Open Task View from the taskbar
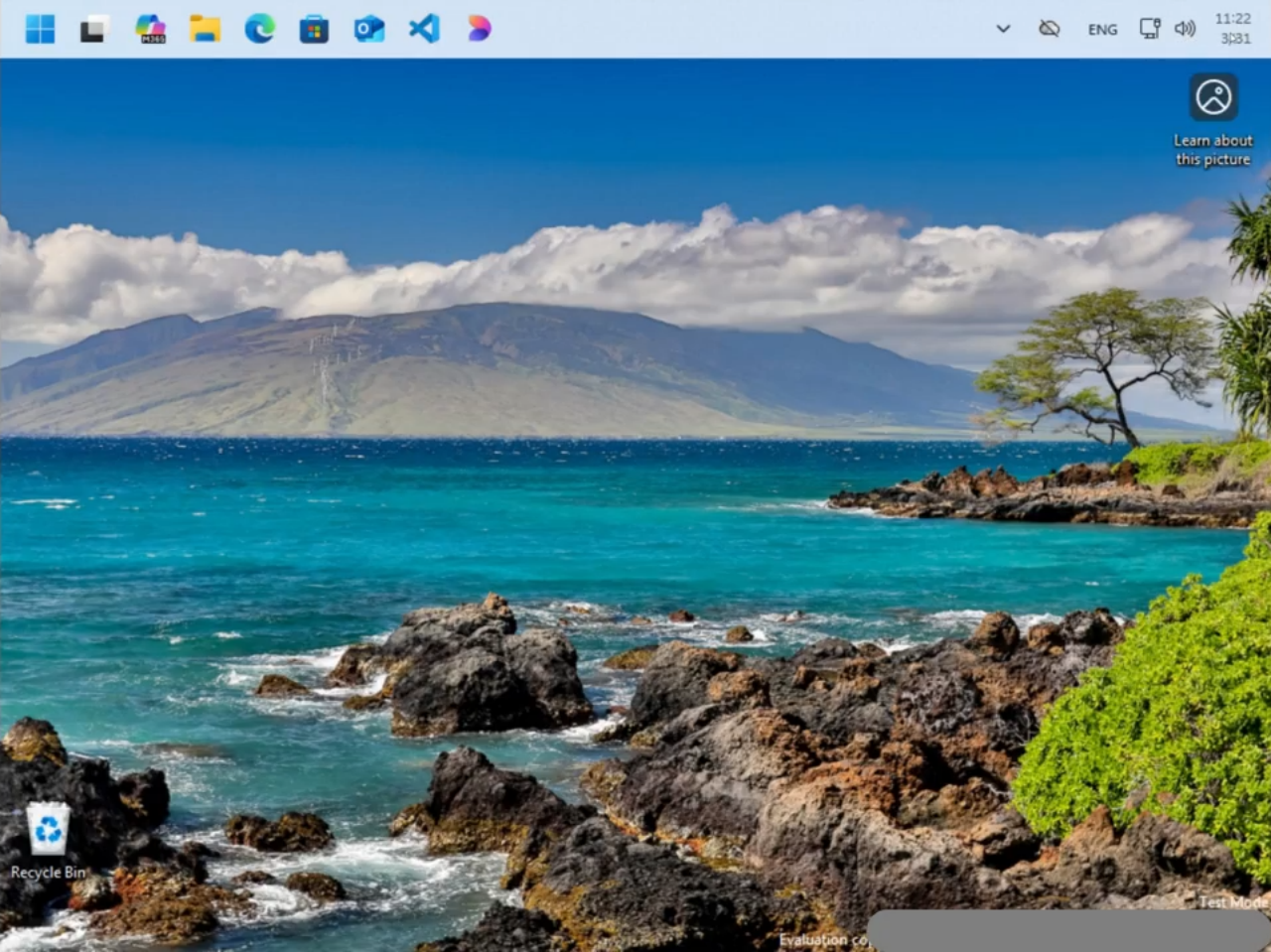This screenshot has width=1271, height=952. click(94, 29)
